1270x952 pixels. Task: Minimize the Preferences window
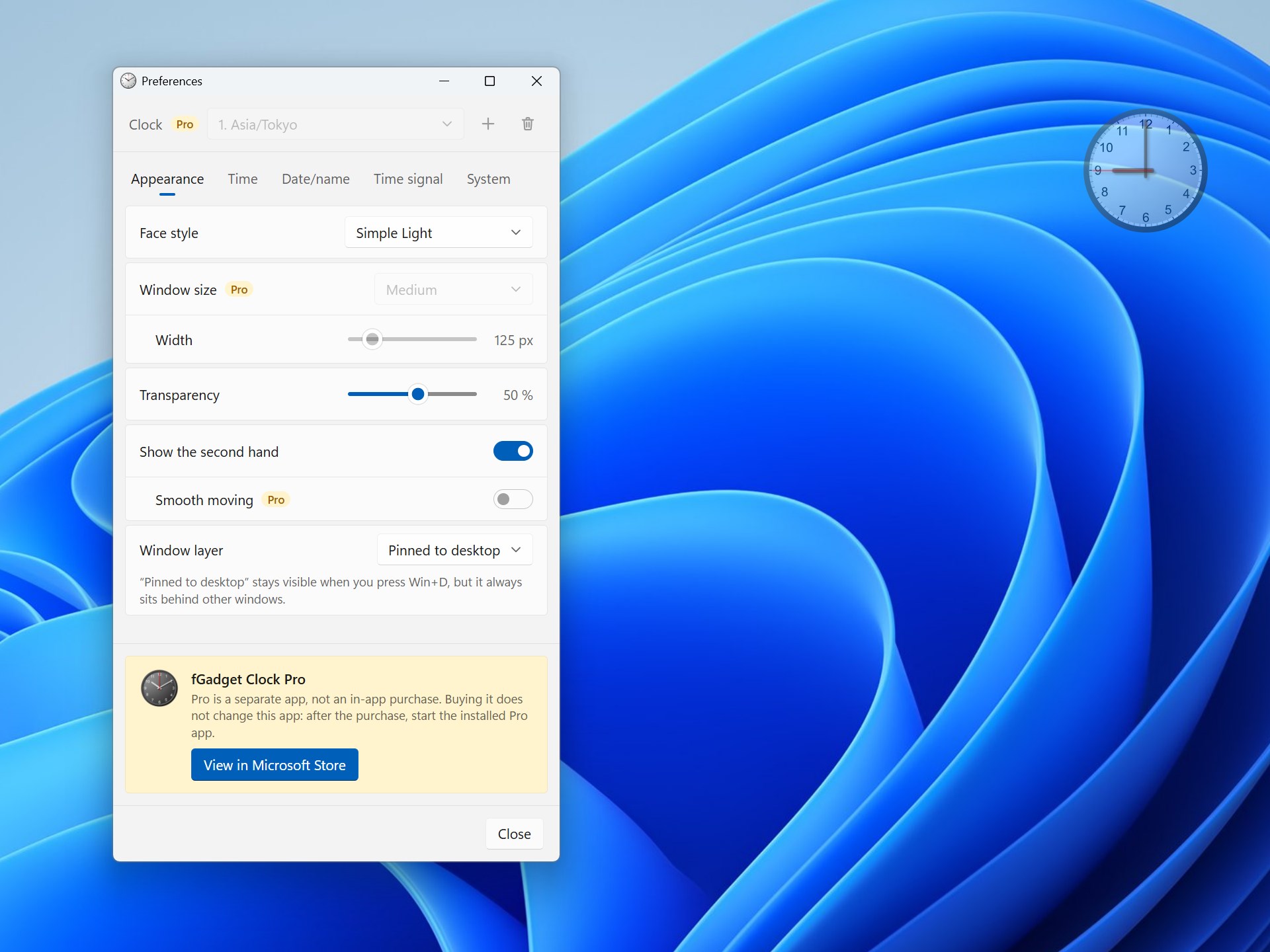click(444, 81)
